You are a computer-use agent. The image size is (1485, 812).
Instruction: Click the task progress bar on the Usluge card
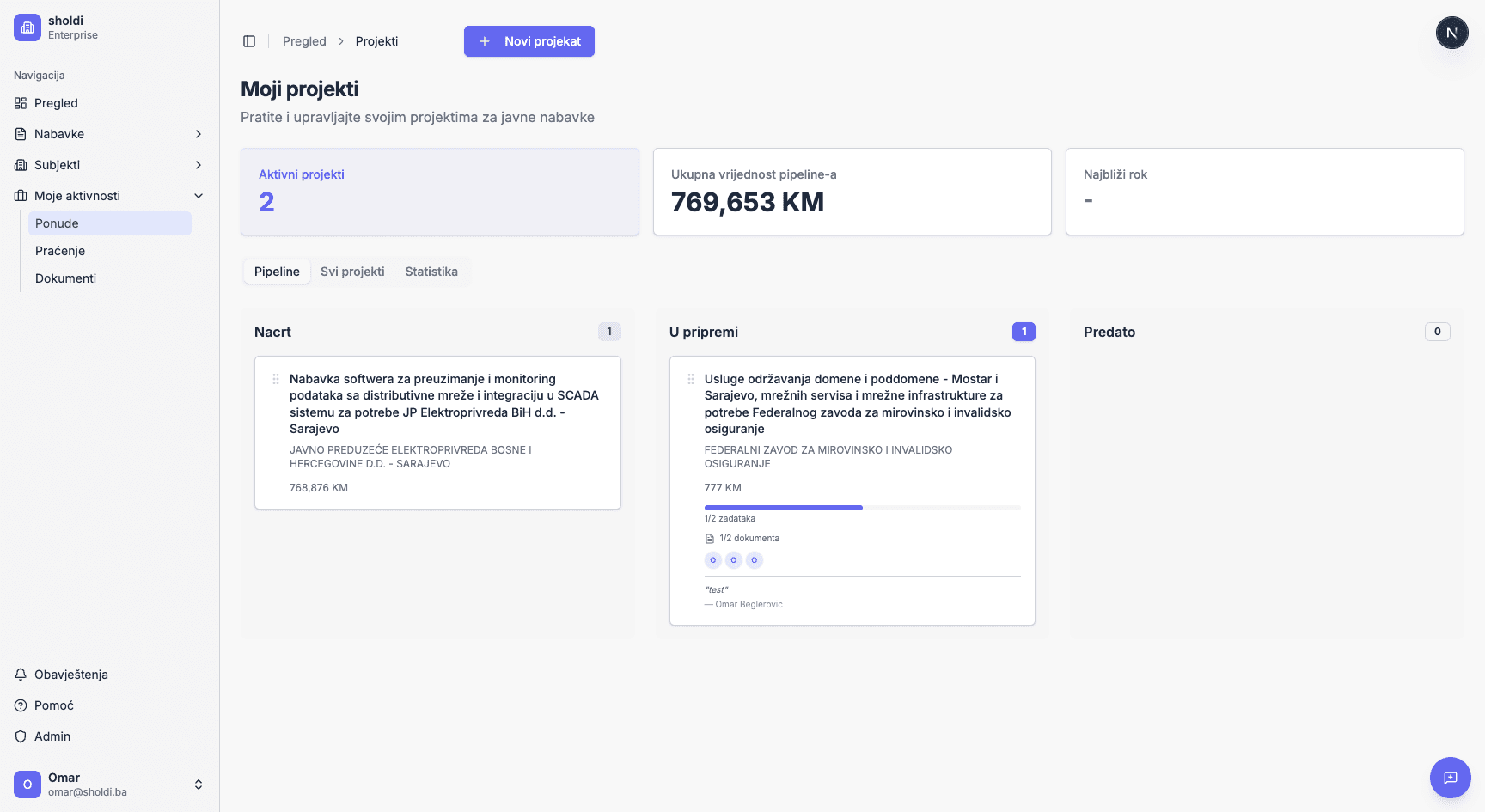click(x=861, y=507)
